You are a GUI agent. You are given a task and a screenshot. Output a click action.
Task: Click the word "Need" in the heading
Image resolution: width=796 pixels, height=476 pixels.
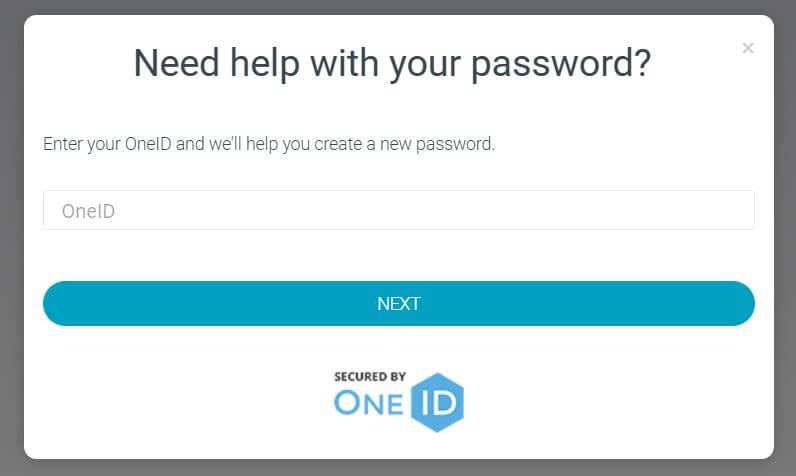click(x=177, y=63)
